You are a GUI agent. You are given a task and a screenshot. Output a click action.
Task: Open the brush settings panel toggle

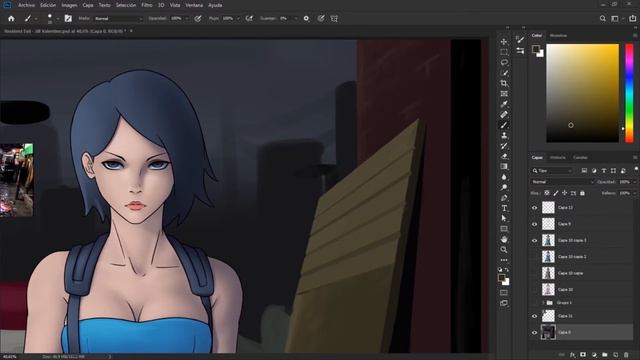click(68, 18)
